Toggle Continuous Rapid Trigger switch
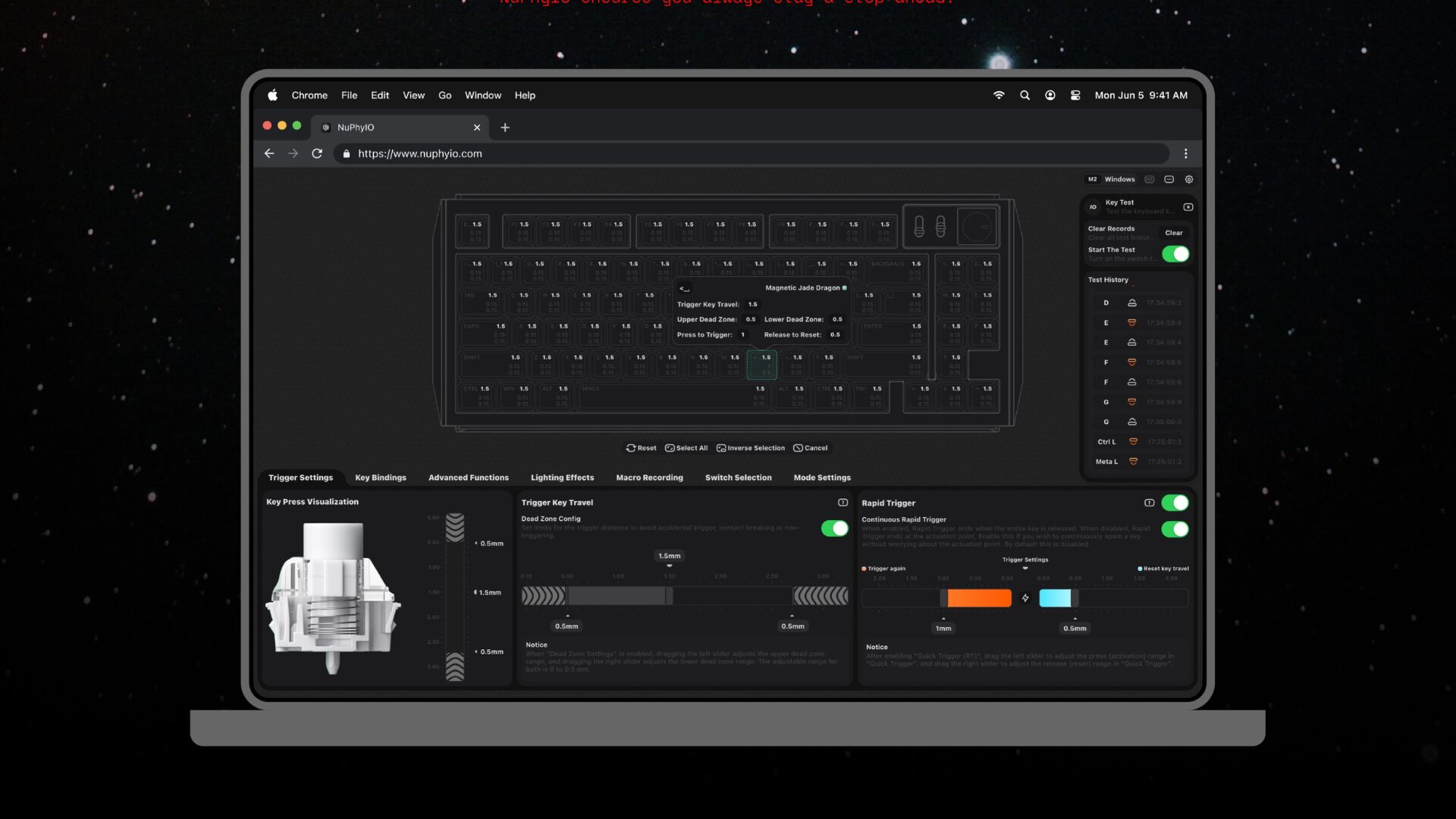The height and width of the screenshot is (819, 1456). coord(1175,529)
